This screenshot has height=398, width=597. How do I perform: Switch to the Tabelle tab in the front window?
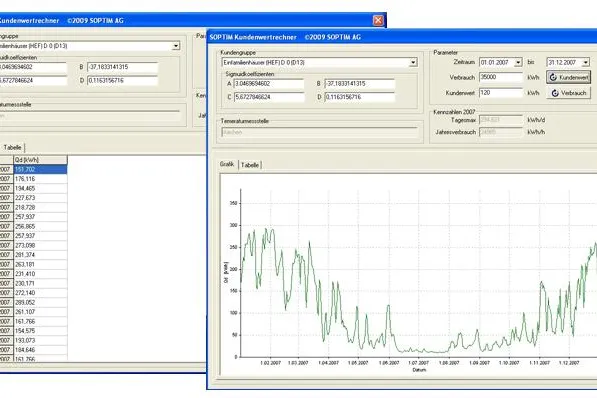pos(250,165)
